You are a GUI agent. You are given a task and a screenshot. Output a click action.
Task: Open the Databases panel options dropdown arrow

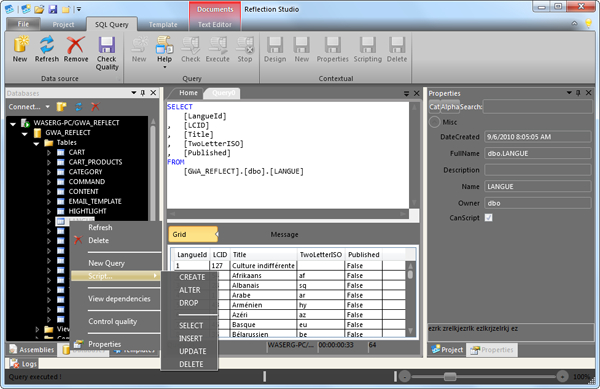pos(134,93)
